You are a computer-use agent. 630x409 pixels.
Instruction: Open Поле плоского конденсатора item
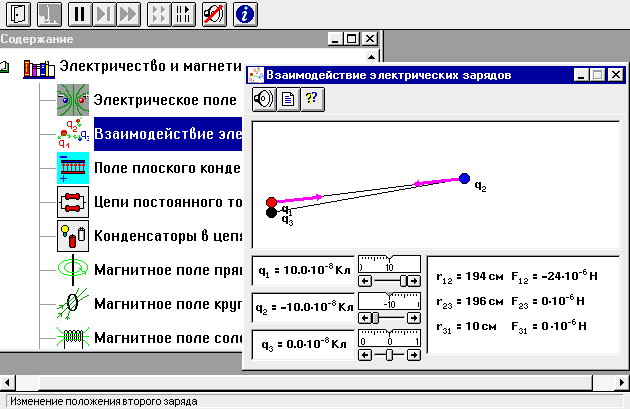pyautogui.click(x=167, y=168)
